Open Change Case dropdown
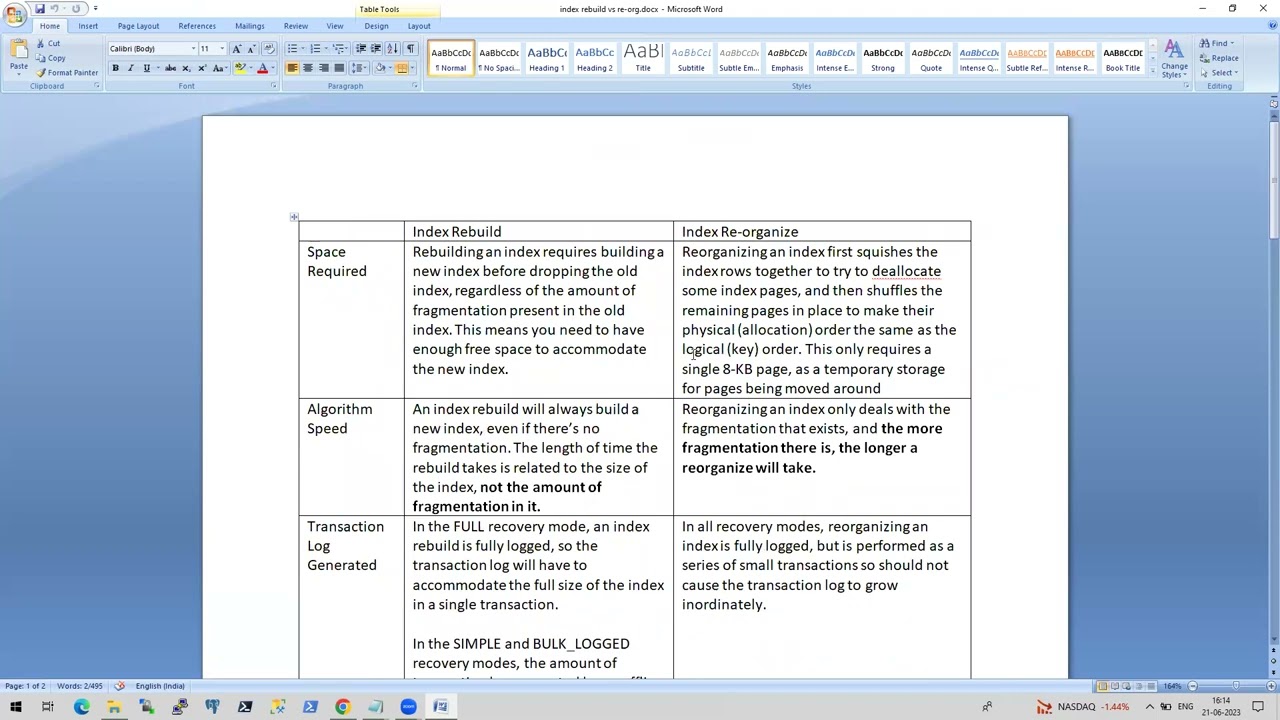 click(x=218, y=68)
